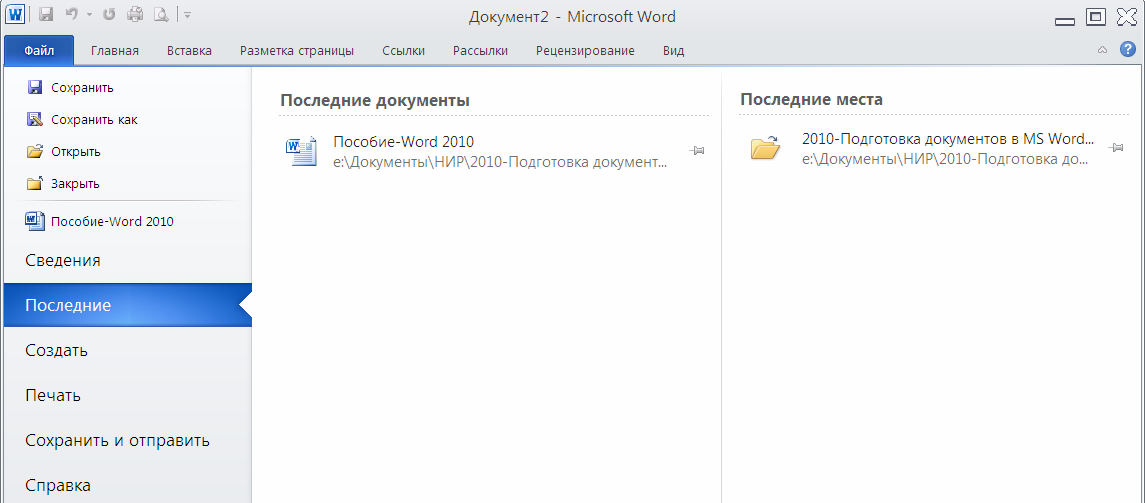Open the Вид tab

(x=673, y=50)
